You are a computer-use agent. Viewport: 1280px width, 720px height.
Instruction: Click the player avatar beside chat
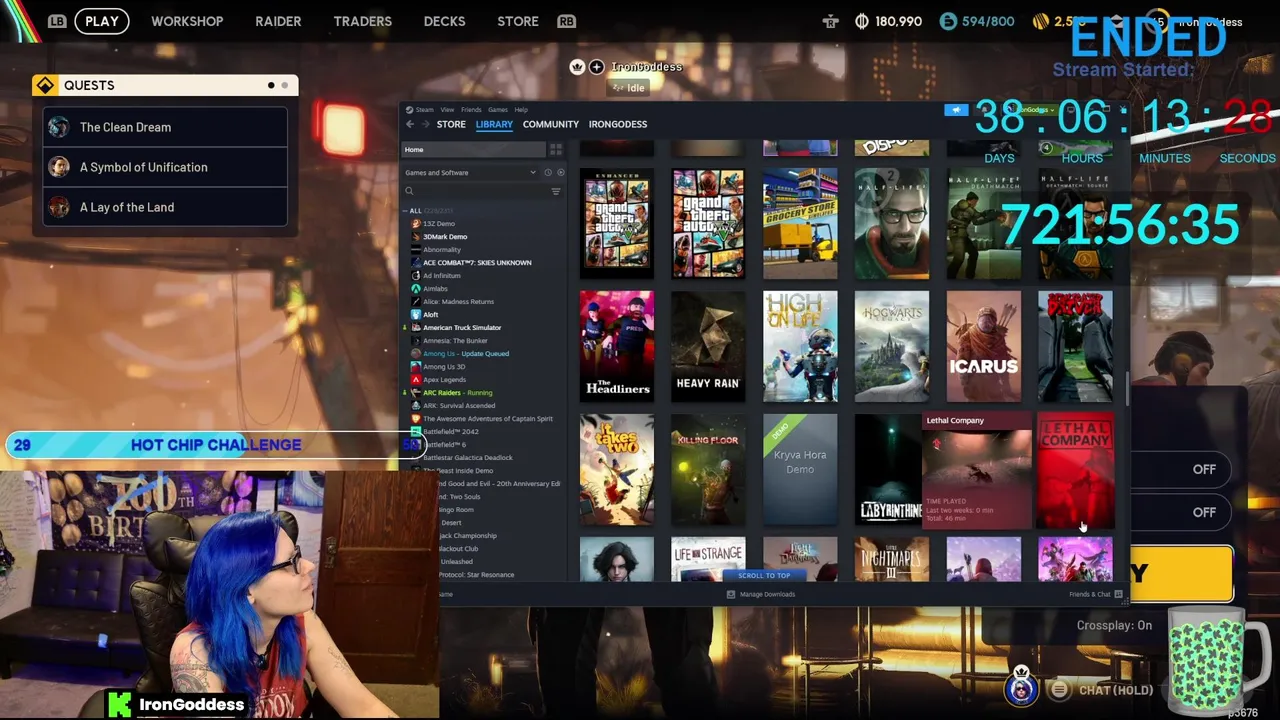1021,688
